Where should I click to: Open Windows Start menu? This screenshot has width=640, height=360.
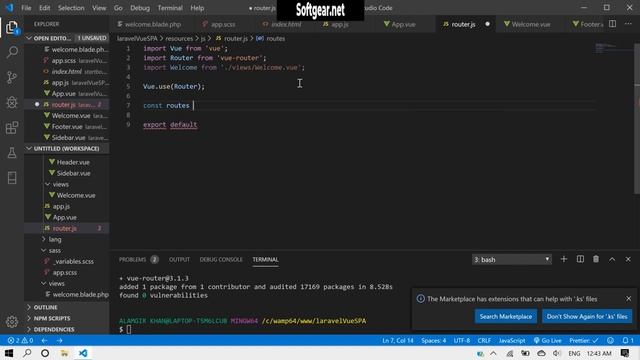point(9,353)
